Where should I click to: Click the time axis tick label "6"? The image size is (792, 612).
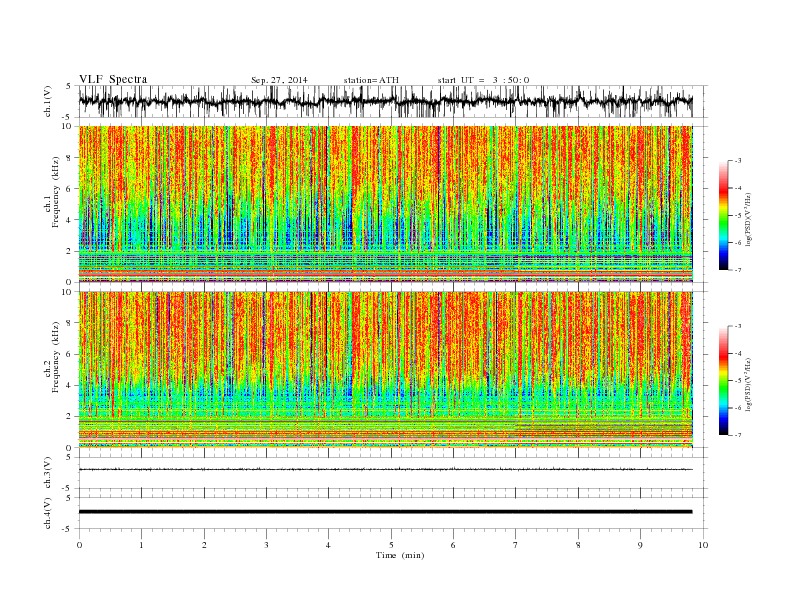coord(453,545)
